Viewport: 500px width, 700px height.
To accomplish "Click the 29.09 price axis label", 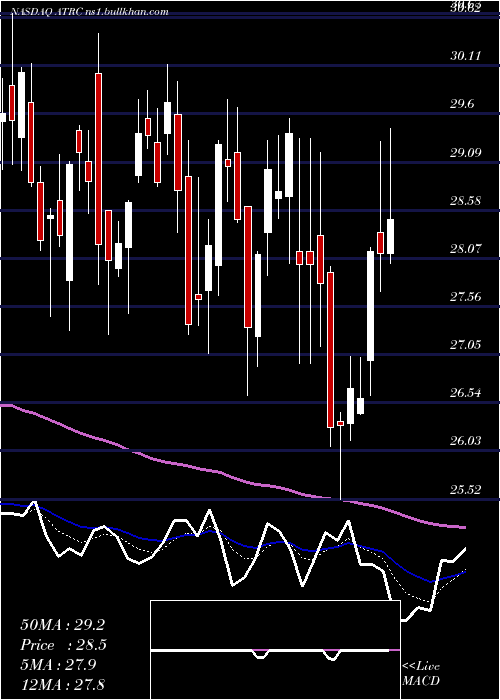I will [466, 153].
